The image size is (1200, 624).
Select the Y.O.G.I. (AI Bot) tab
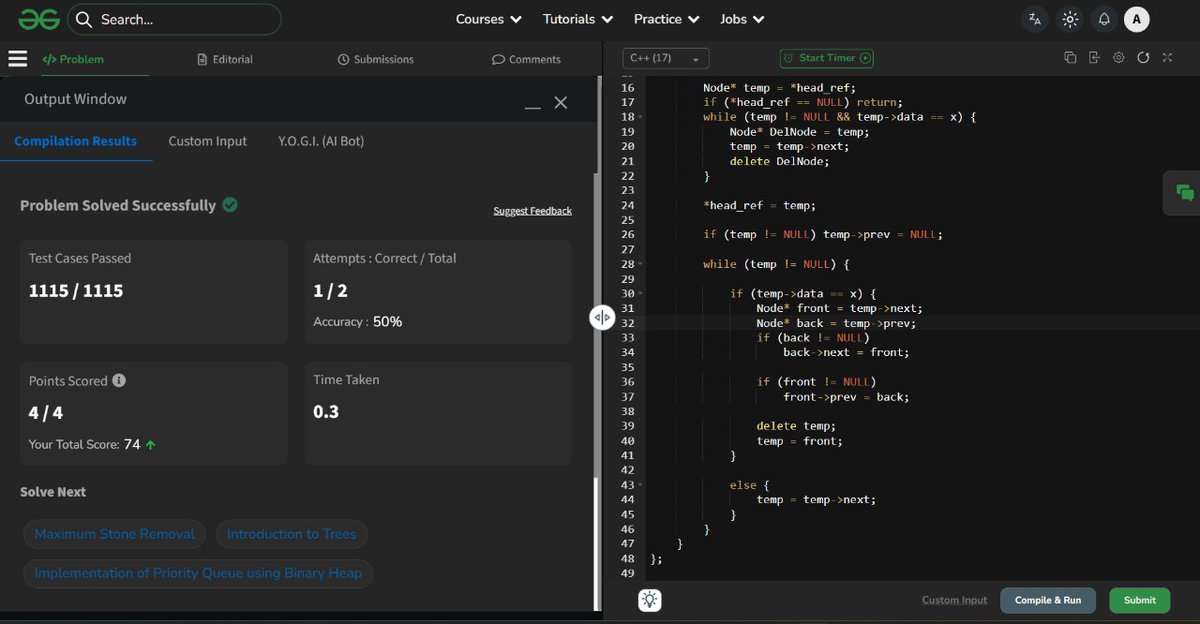point(321,141)
